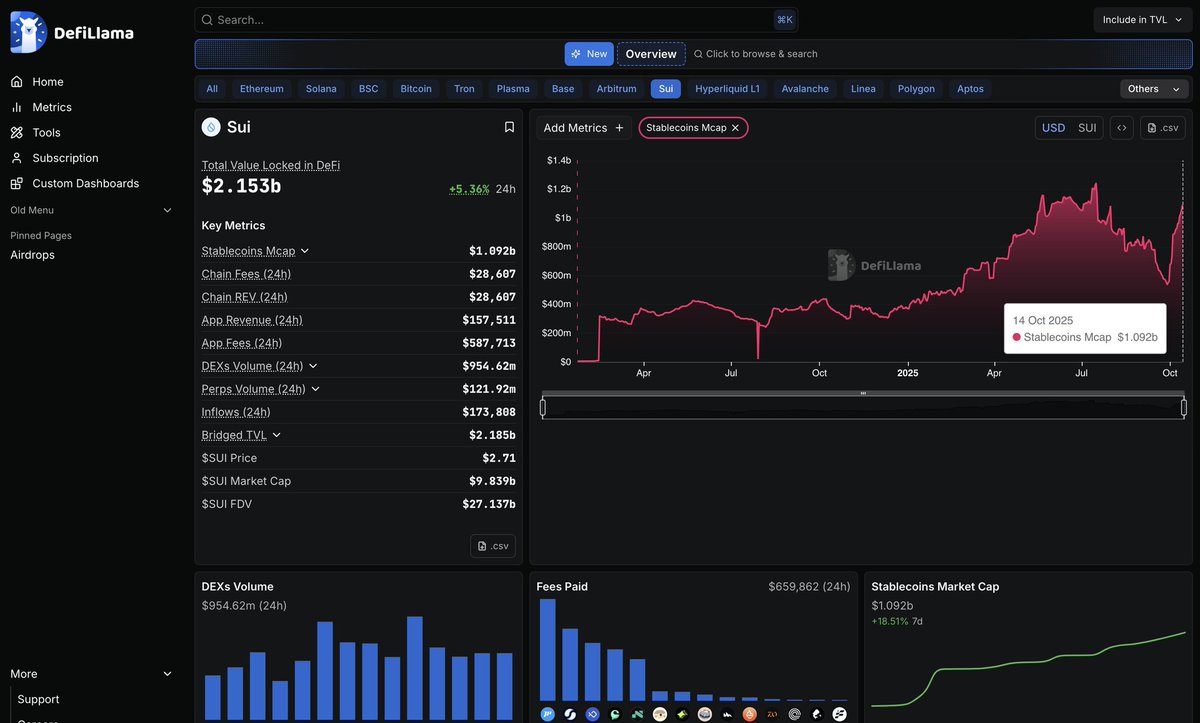This screenshot has height=723, width=1200.
Task: Download Key Metrics .csv file
Action: click(x=493, y=546)
